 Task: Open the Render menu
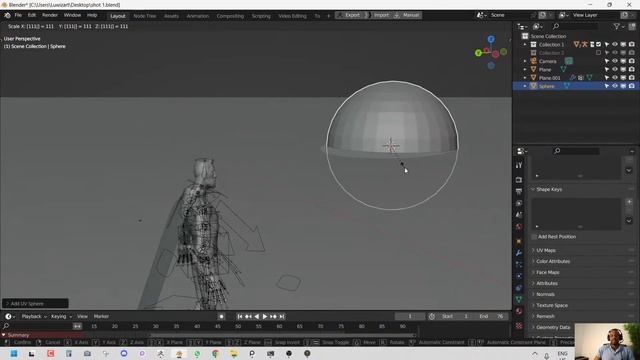pos(50,16)
